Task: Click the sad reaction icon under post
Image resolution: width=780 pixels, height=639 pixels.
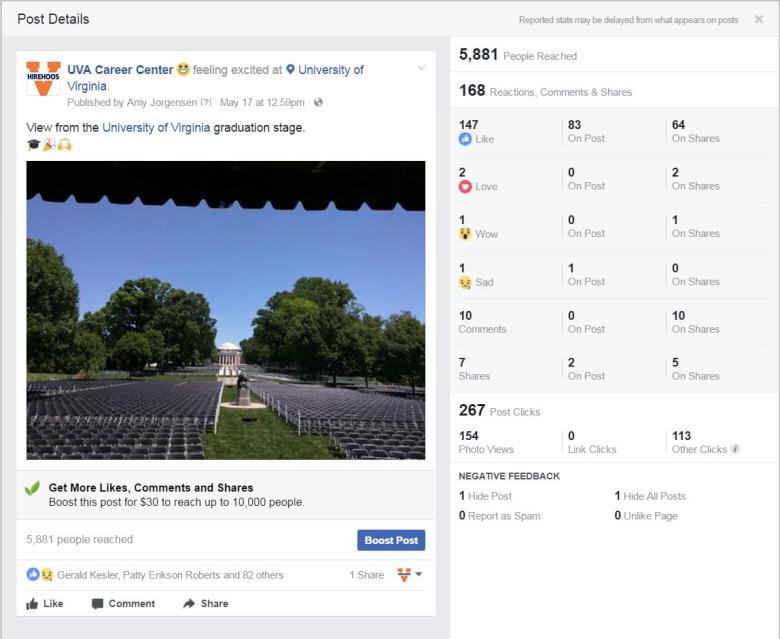Action: point(46,574)
